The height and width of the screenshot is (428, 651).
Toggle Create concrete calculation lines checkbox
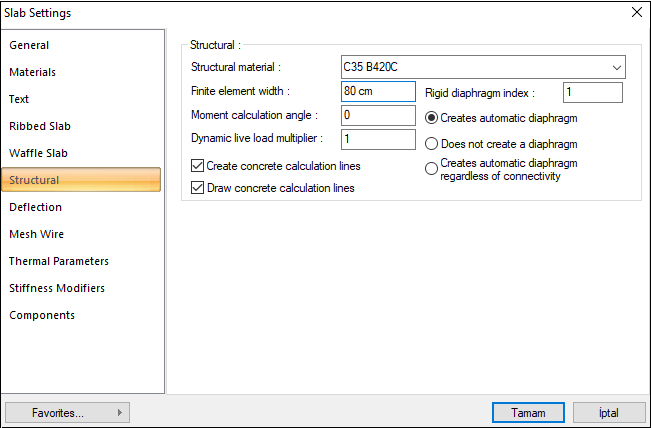197,166
